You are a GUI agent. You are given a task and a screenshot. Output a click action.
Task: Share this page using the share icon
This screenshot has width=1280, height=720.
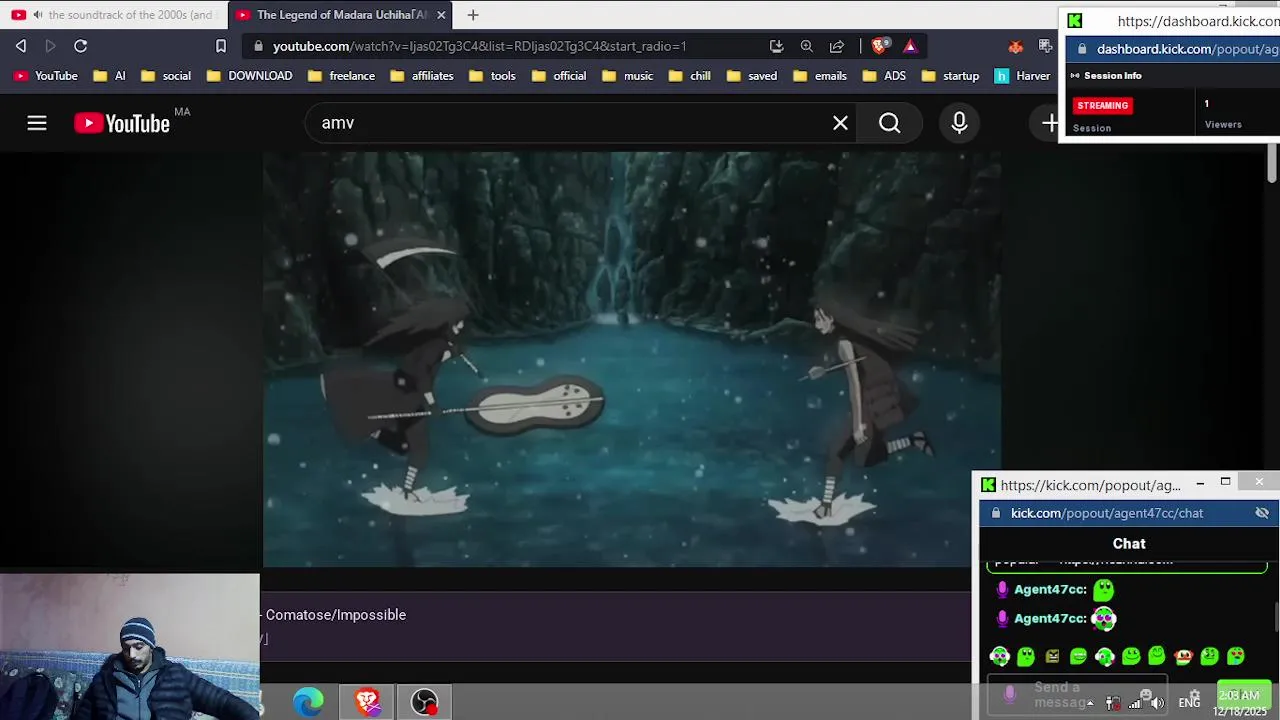(837, 46)
